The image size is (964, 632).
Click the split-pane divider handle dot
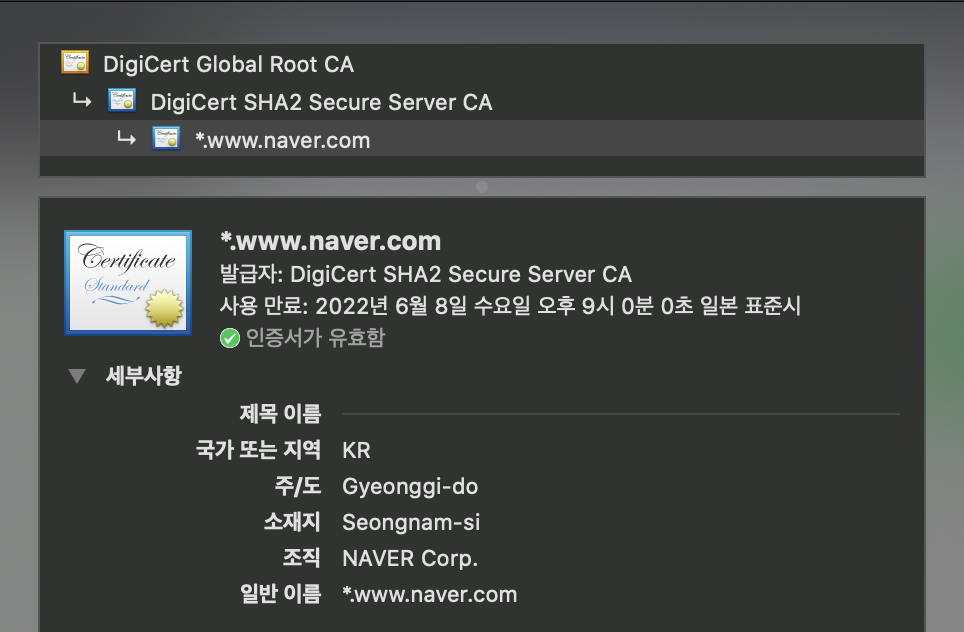click(x=482, y=187)
